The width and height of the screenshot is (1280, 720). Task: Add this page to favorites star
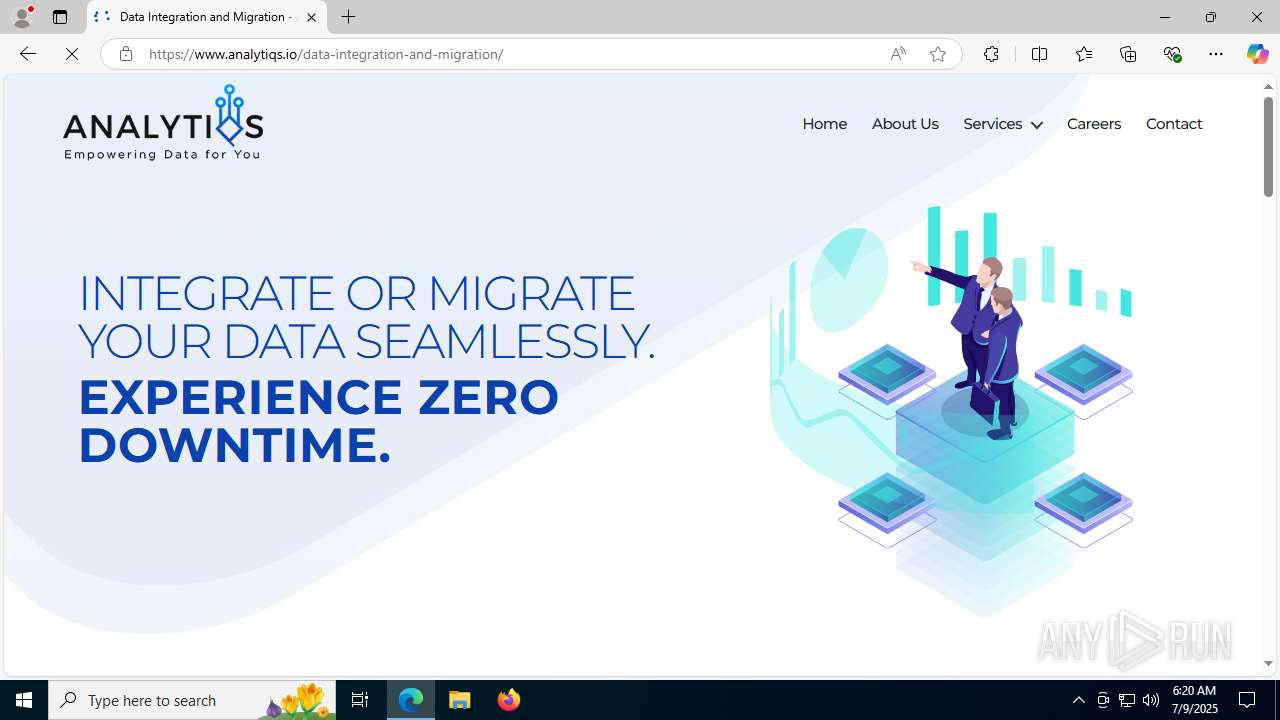click(938, 54)
